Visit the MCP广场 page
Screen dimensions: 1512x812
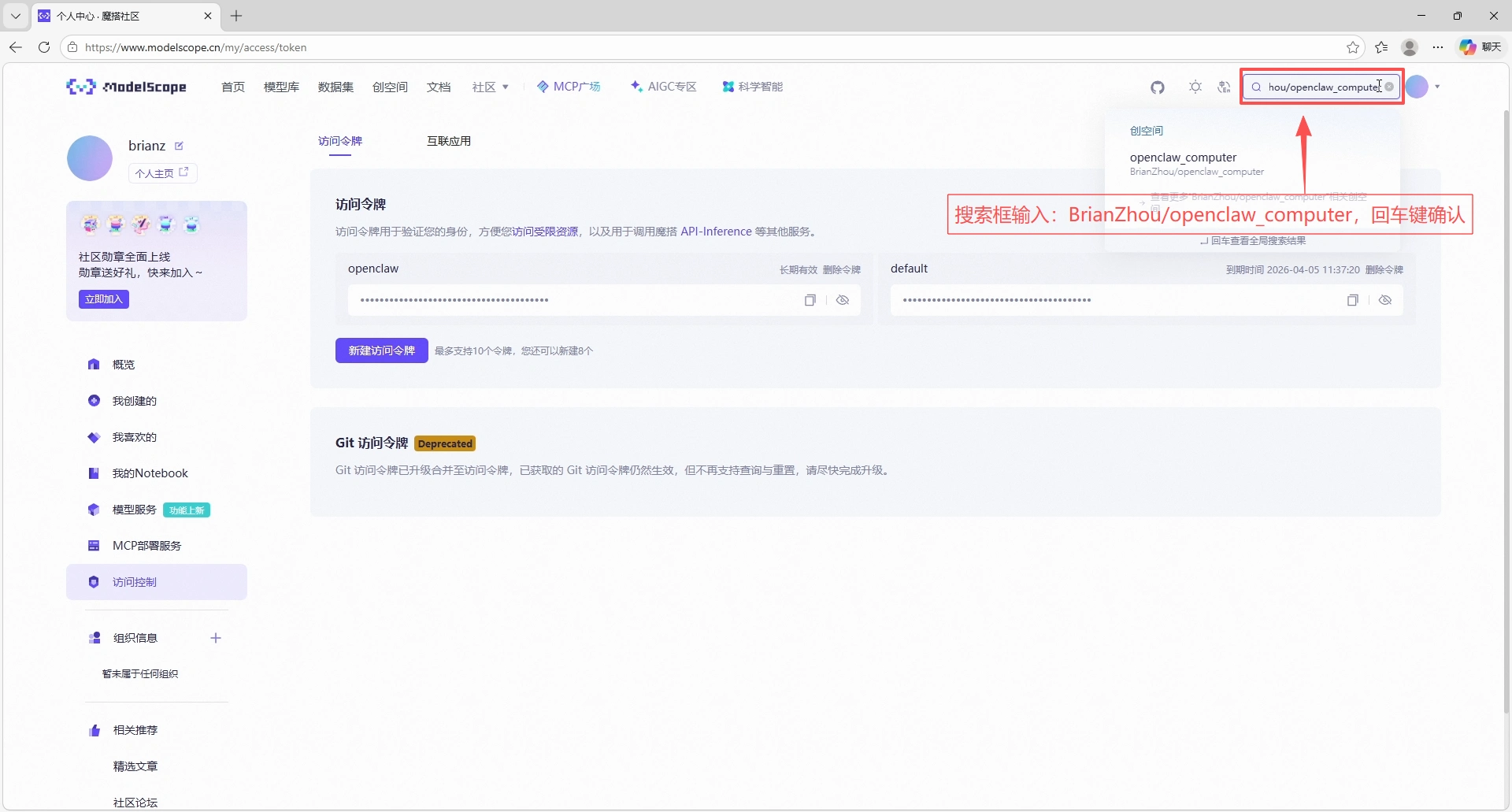569,87
